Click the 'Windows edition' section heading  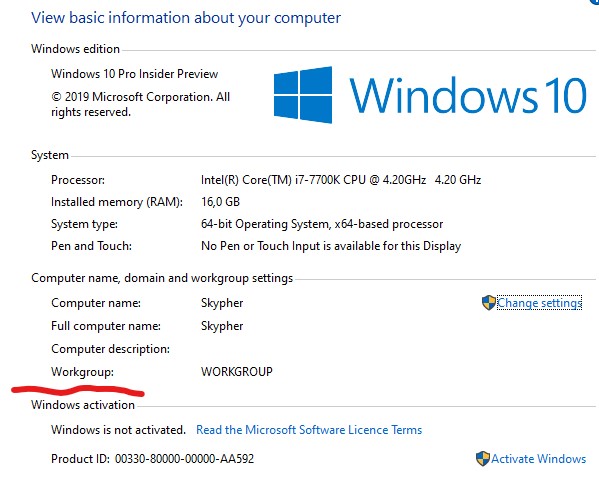pyautogui.click(x=75, y=49)
